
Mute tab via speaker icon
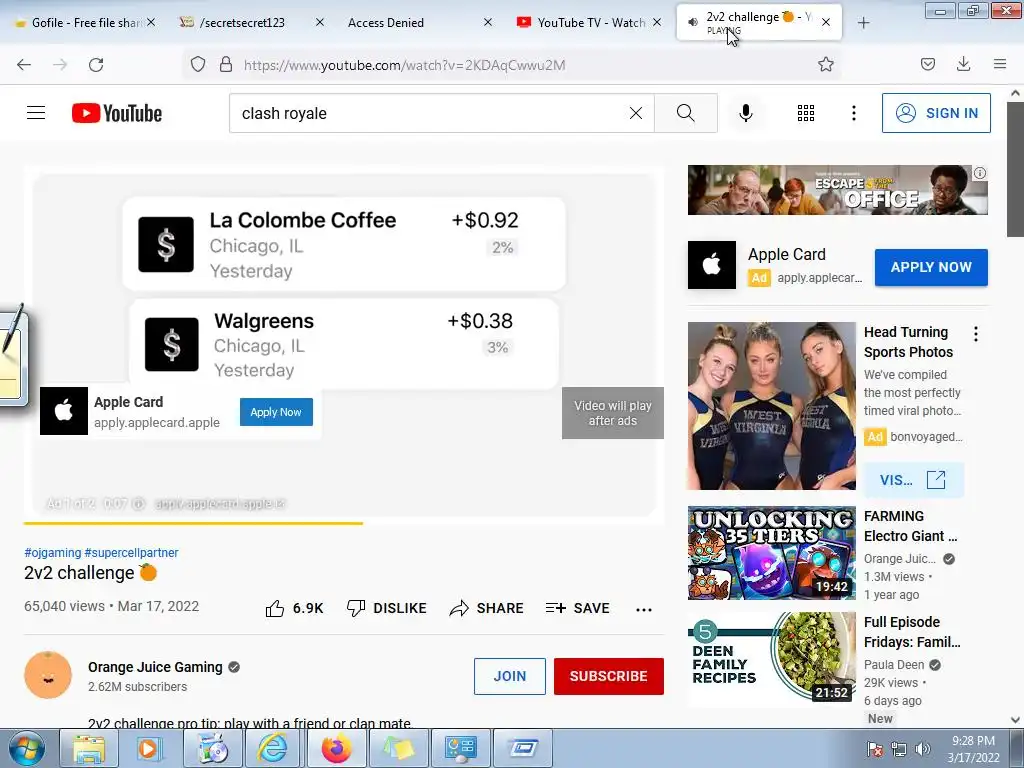[692, 22]
